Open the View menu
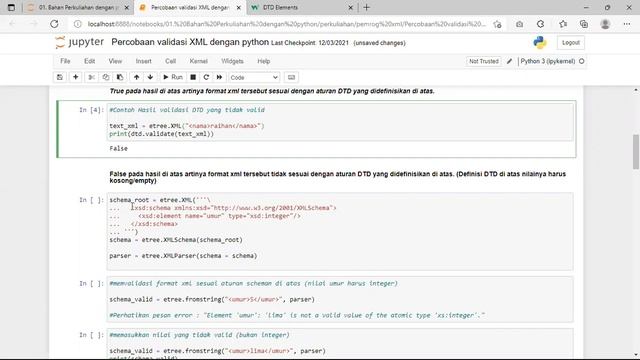This screenshot has width=640, height=360. pos(115,61)
